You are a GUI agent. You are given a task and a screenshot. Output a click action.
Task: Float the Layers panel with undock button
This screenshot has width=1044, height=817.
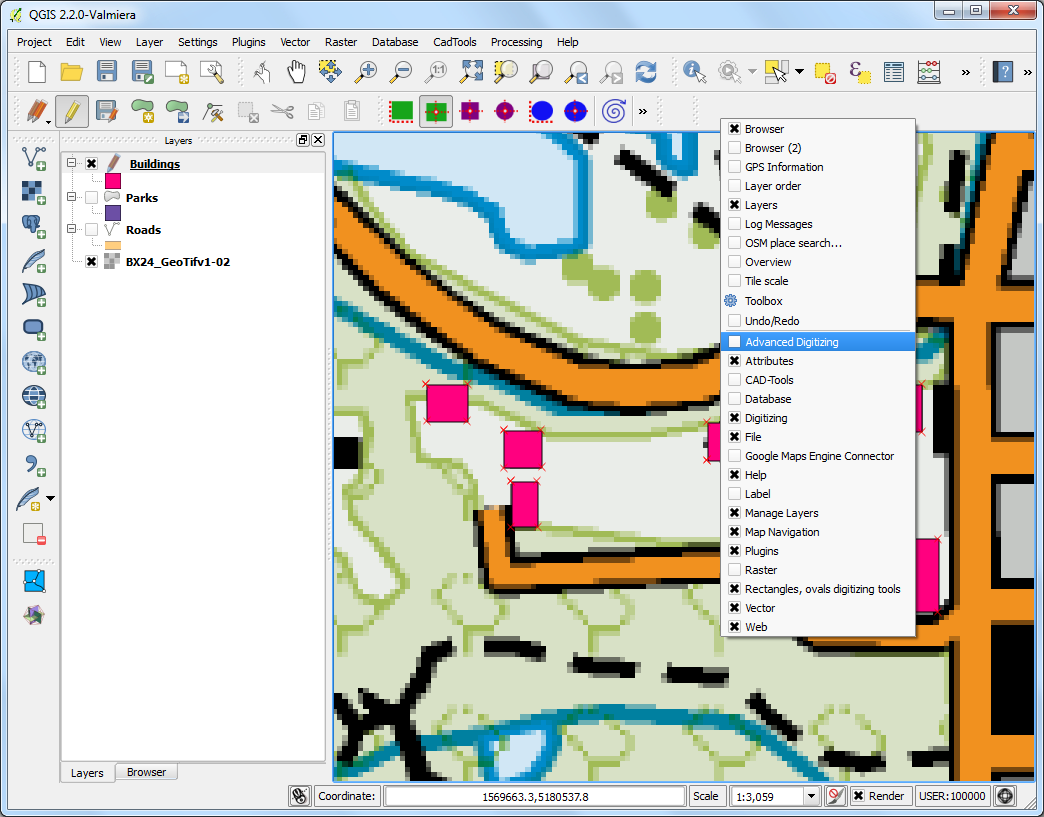[303, 140]
